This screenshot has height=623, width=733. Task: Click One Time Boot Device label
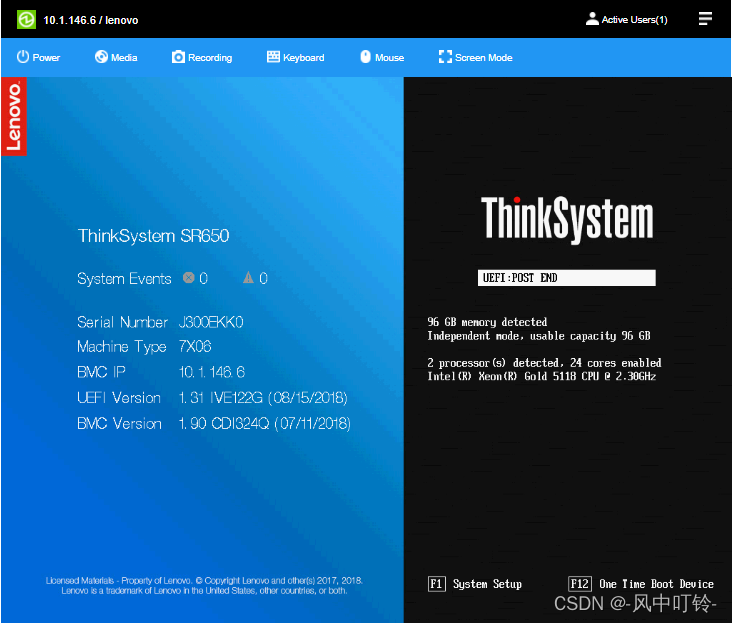click(x=656, y=584)
